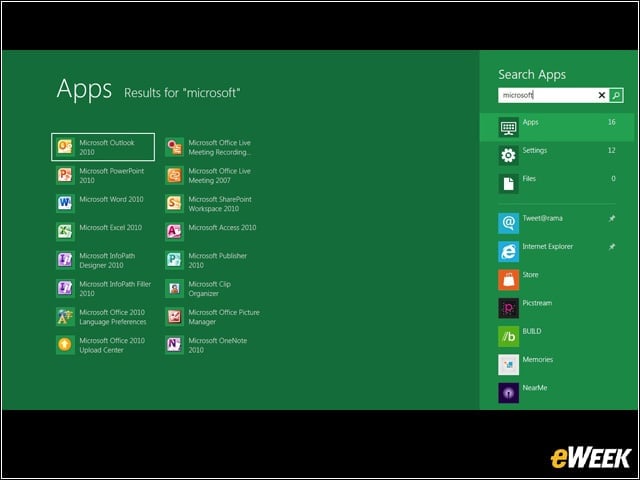Open Microsoft Publisher 2010 icon
Image resolution: width=640 pixels, height=480 pixels.
coord(175,260)
